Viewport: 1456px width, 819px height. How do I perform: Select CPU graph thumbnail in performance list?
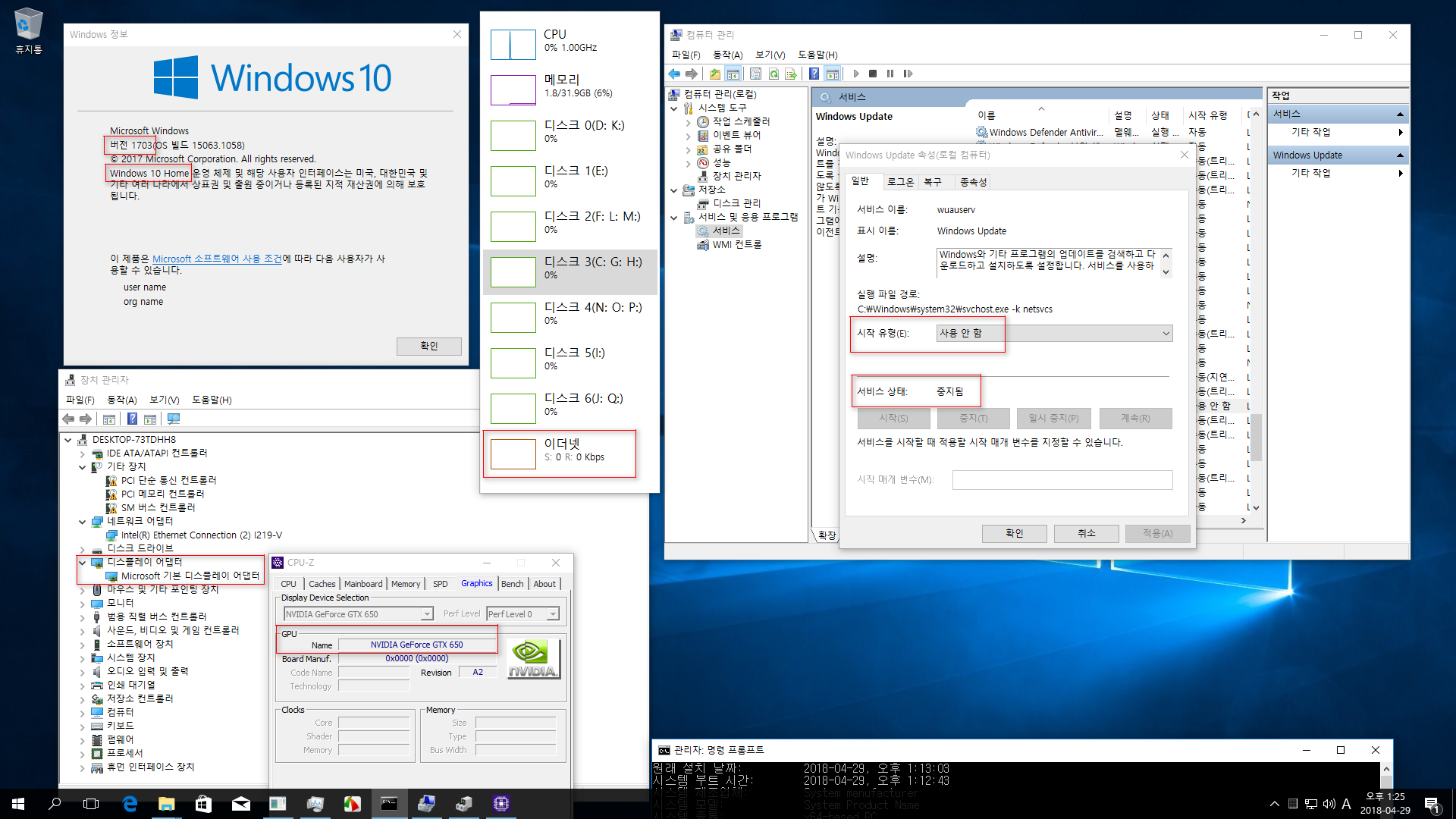coord(513,45)
